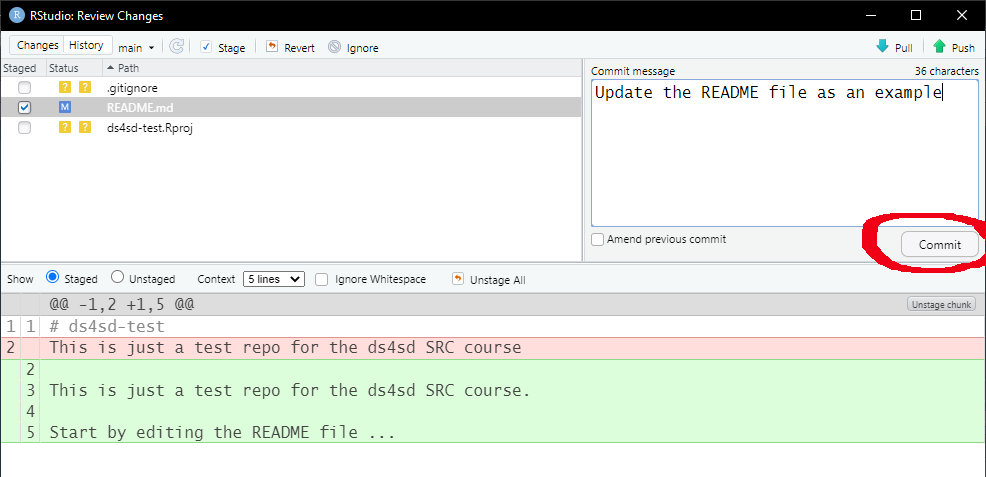Click the '# ds4sd-test' diff line
Screen dimensions: 986x477
(493, 326)
